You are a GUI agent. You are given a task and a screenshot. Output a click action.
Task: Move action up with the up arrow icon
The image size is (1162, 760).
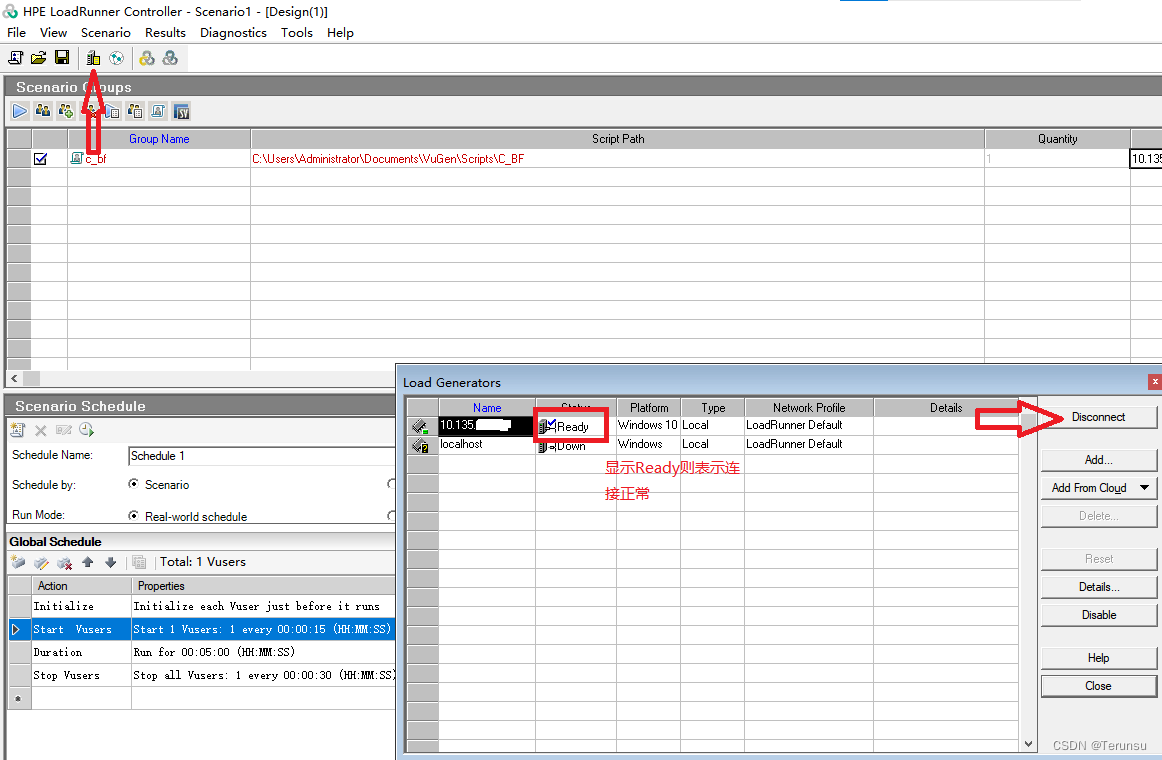[87, 562]
